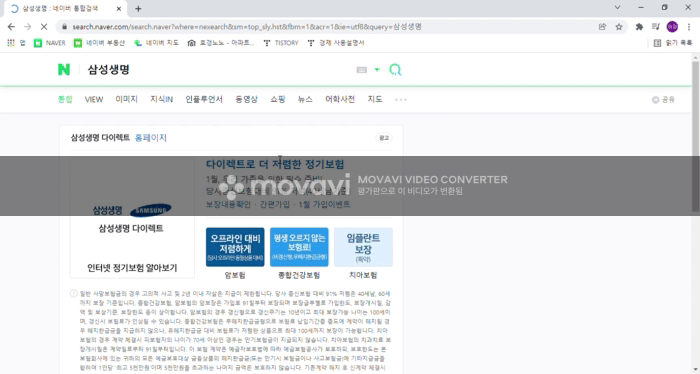Open 치아보험 link

[x=363, y=275]
